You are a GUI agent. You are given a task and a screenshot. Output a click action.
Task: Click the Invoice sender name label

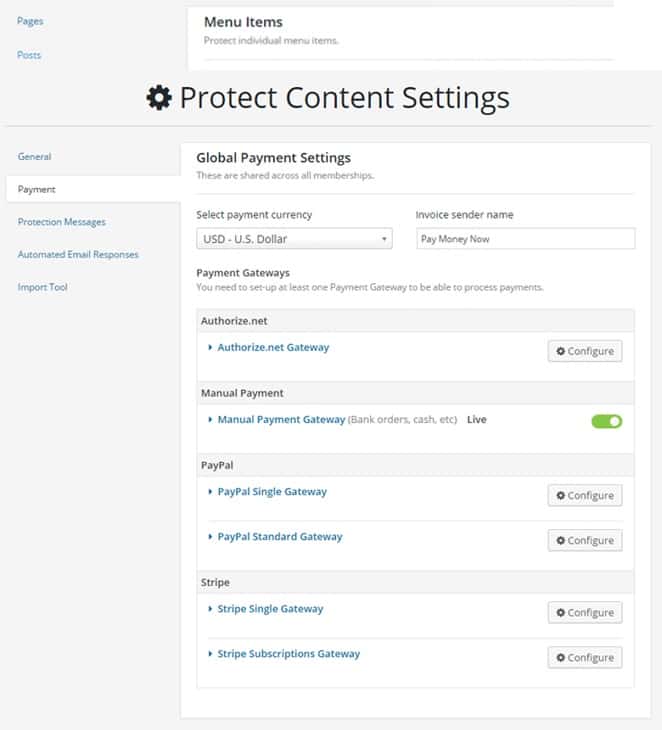click(x=465, y=215)
